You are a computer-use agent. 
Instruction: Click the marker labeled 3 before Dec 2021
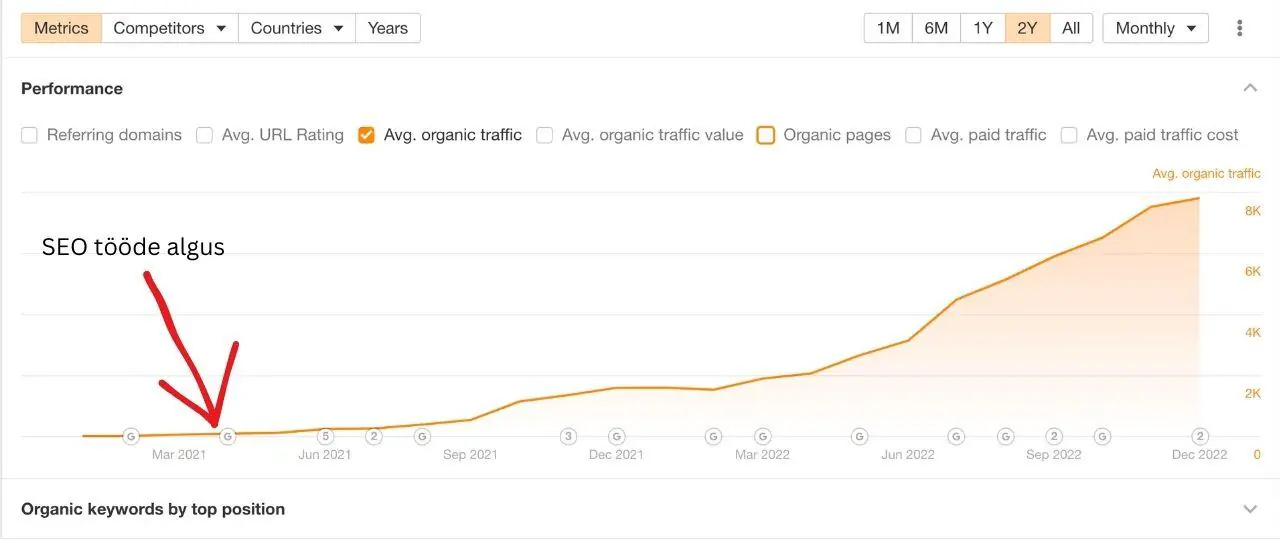point(568,436)
